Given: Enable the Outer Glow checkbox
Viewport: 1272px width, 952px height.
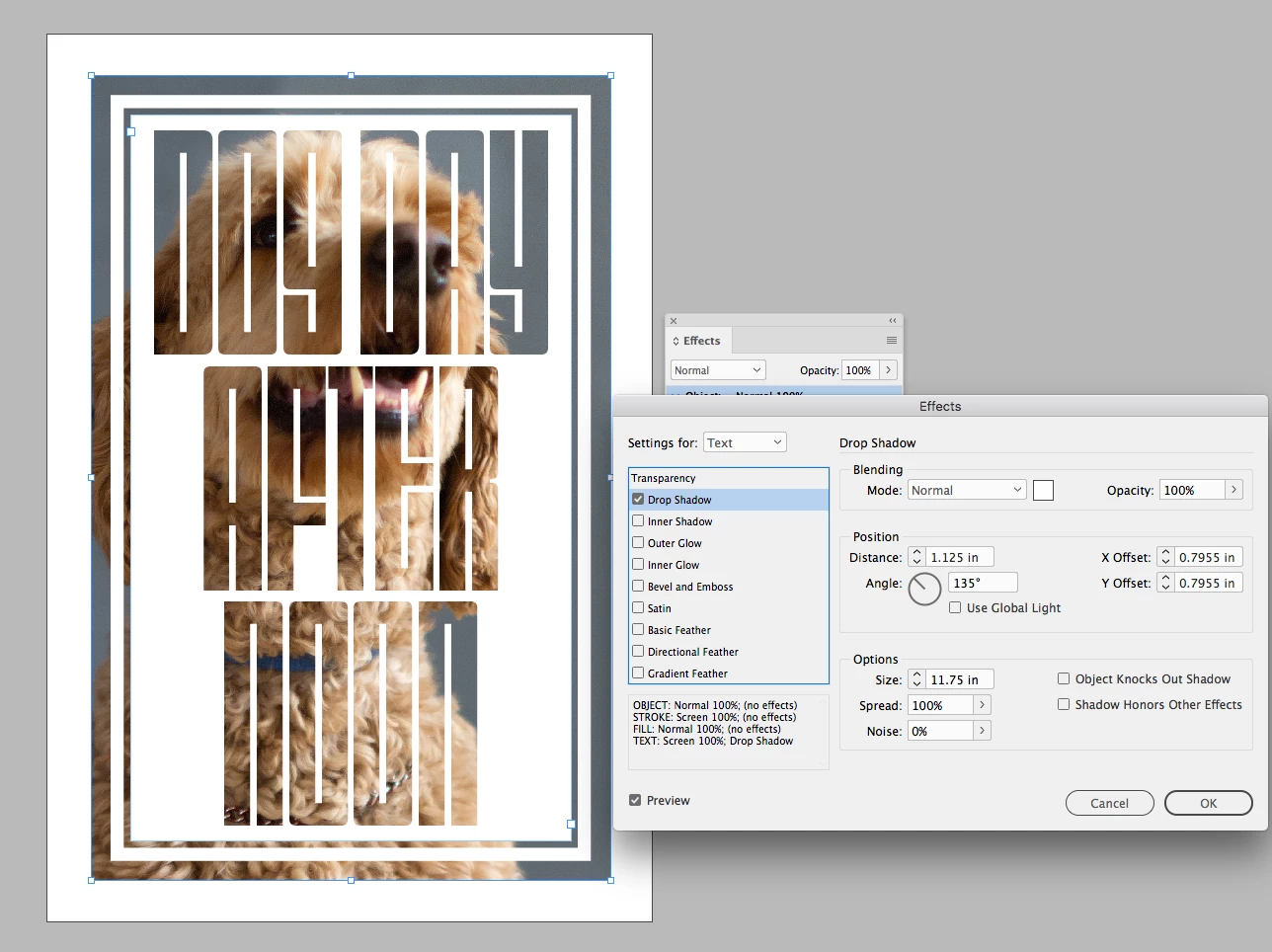Looking at the screenshot, I should pyautogui.click(x=638, y=543).
